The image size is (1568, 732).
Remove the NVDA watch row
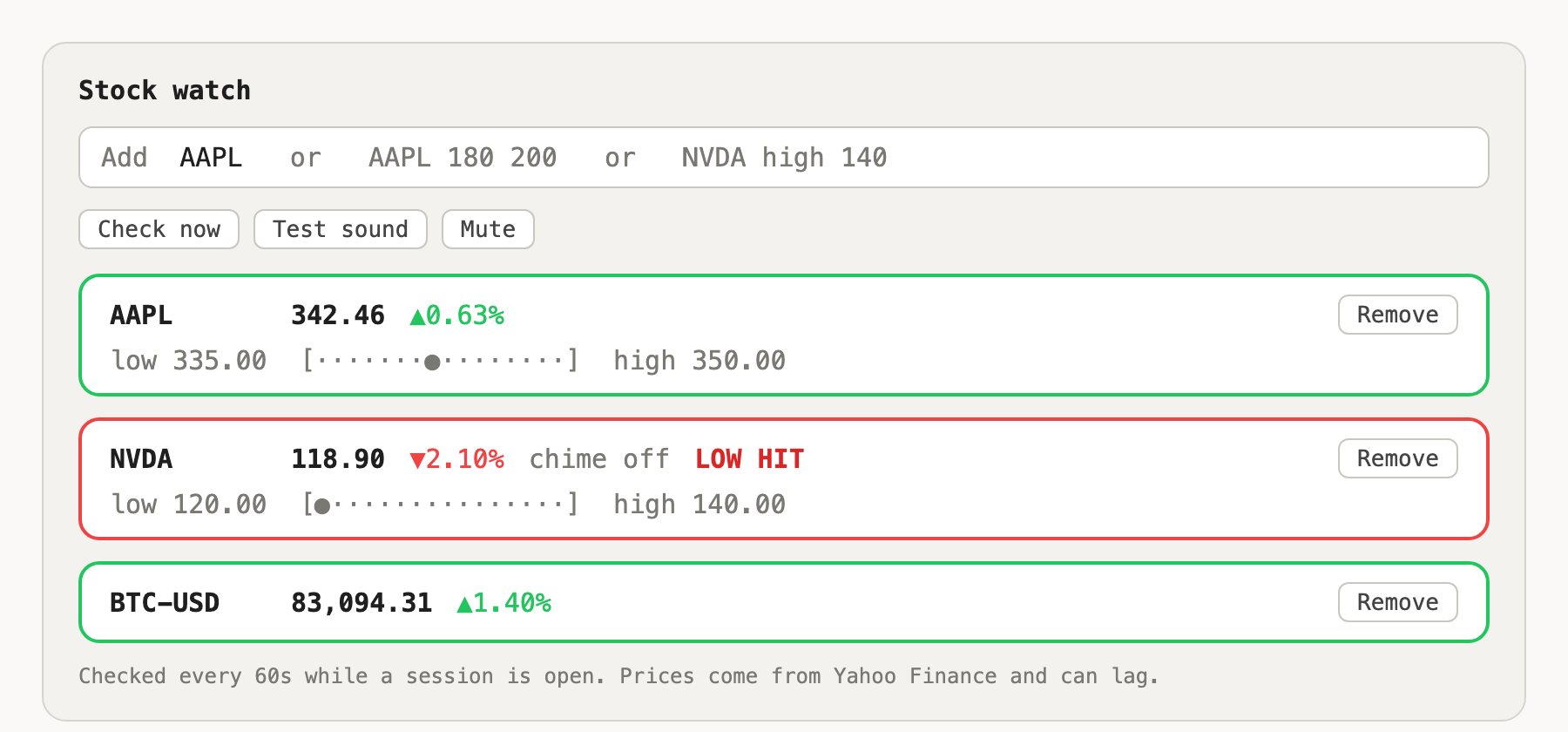(x=1397, y=458)
